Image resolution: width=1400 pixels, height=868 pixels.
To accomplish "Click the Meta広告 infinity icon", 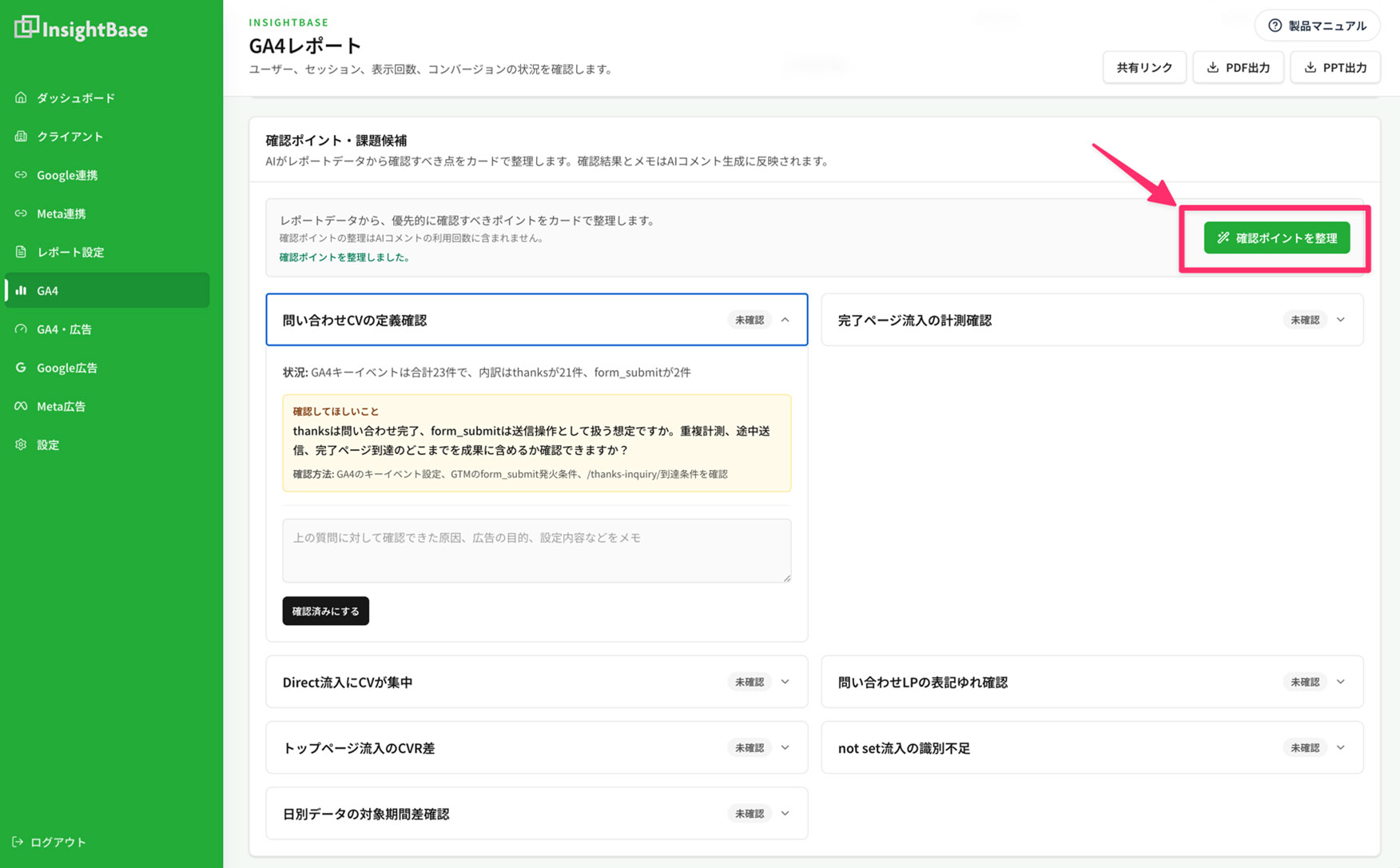I will [x=21, y=406].
